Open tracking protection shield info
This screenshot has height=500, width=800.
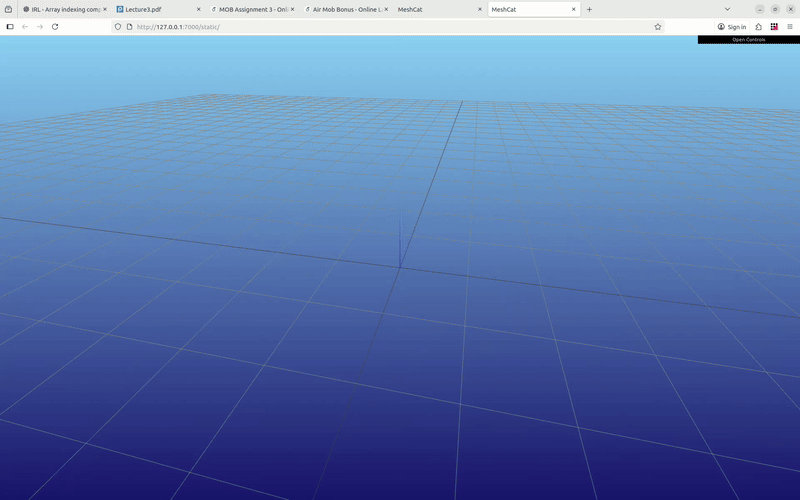[x=118, y=27]
